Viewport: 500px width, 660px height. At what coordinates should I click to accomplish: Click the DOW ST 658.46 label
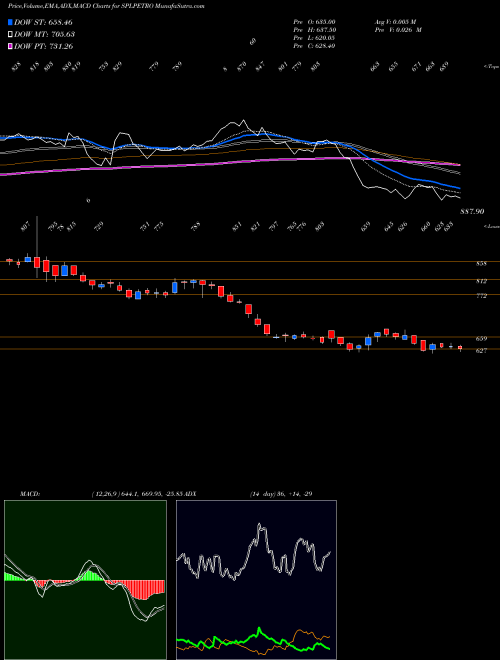click(x=43, y=22)
